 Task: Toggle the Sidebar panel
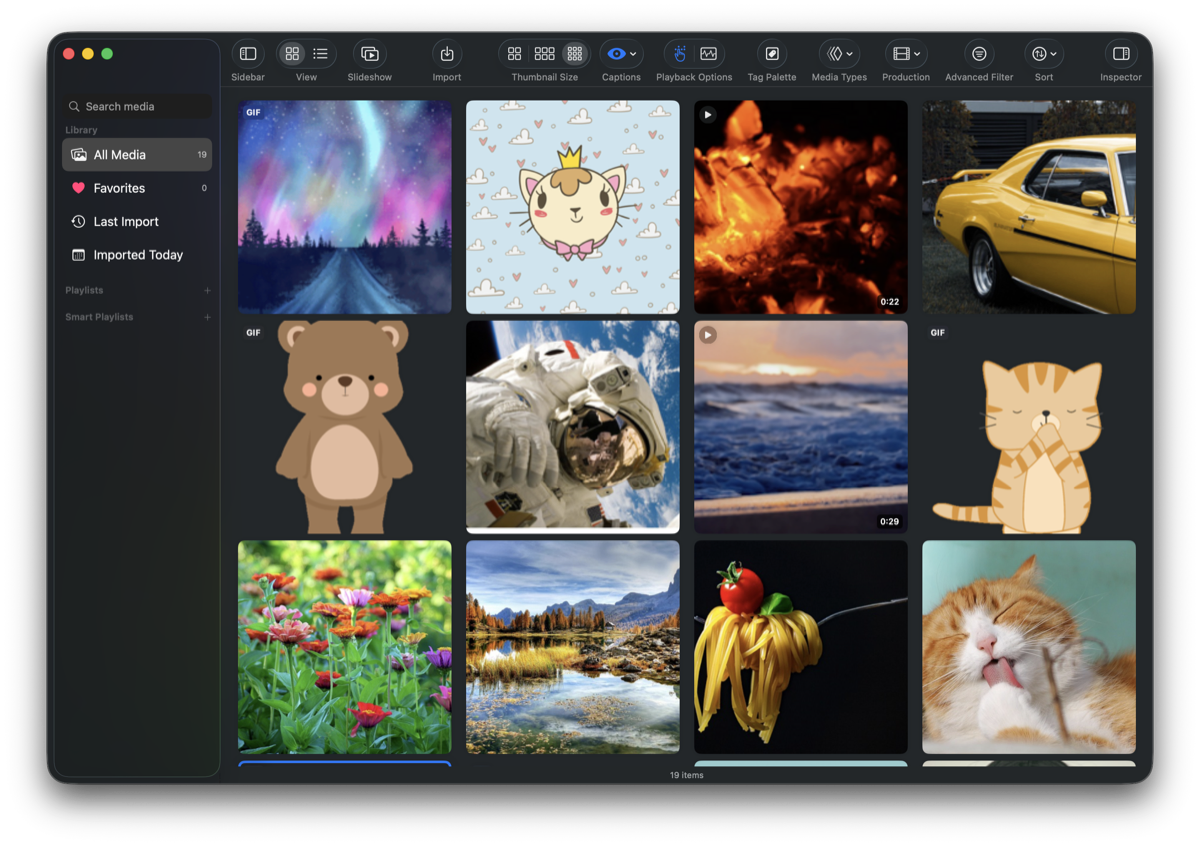click(247, 53)
